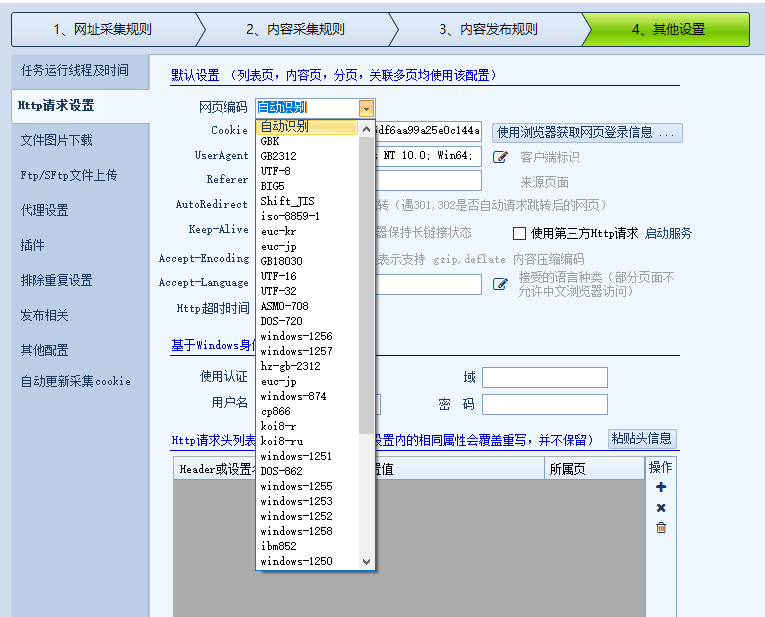Click 使用浏览器获取网页登录信息 button
Screen dimensions: 765x617
(x=588, y=132)
